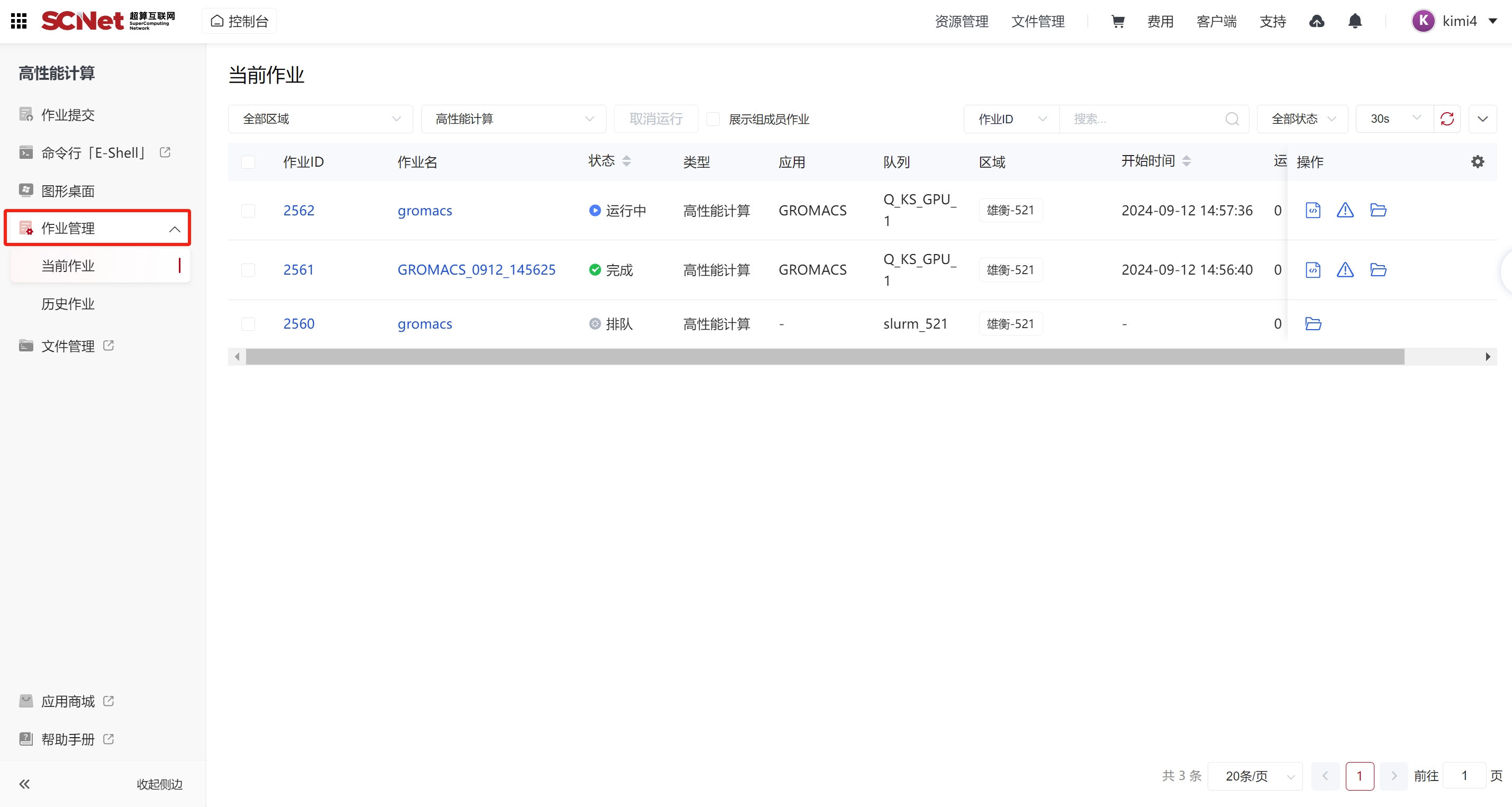Open 文件管理 in top navigation
1512x807 pixels.
(1037, 21)
